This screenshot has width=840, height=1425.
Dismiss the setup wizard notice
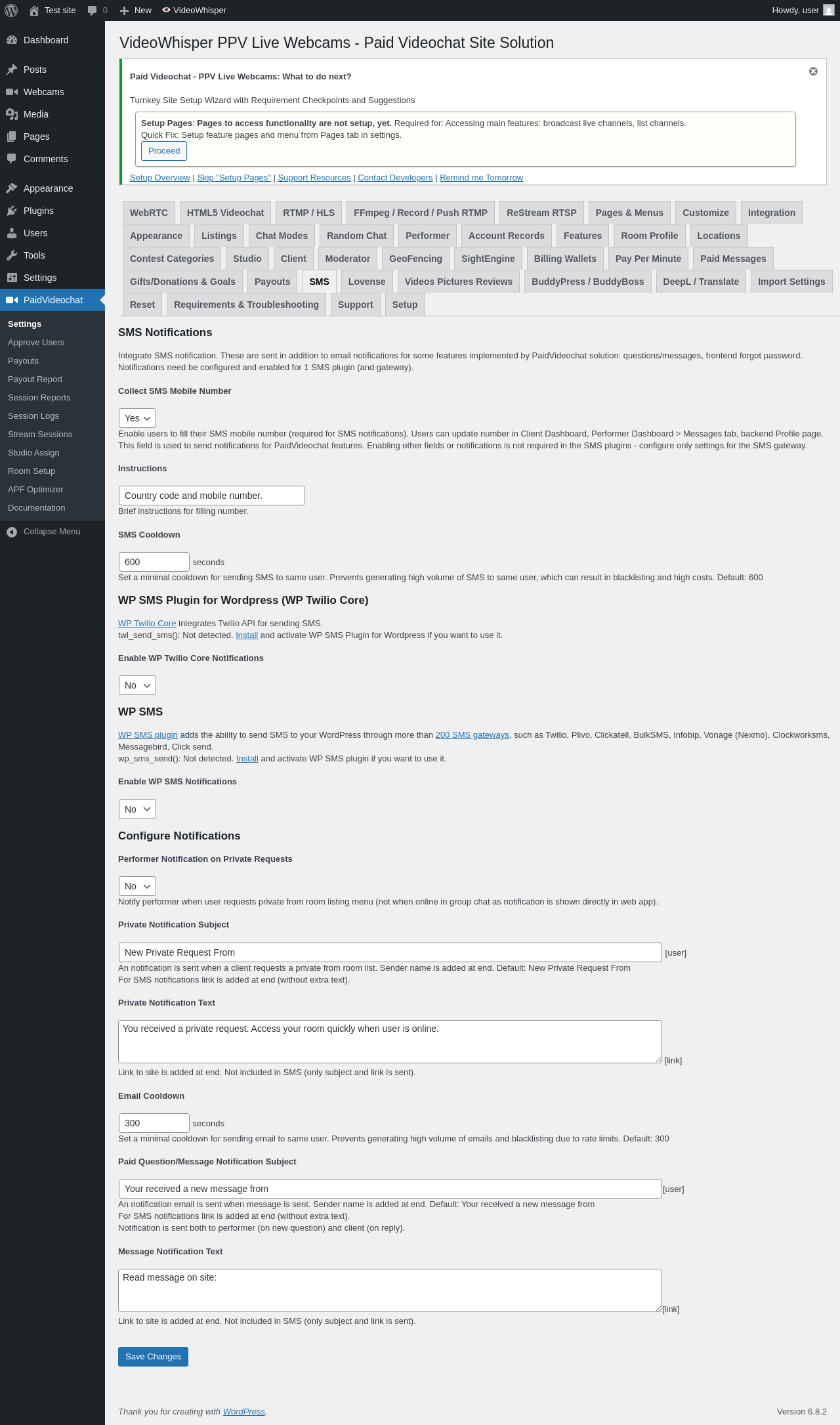click(813, 72)
